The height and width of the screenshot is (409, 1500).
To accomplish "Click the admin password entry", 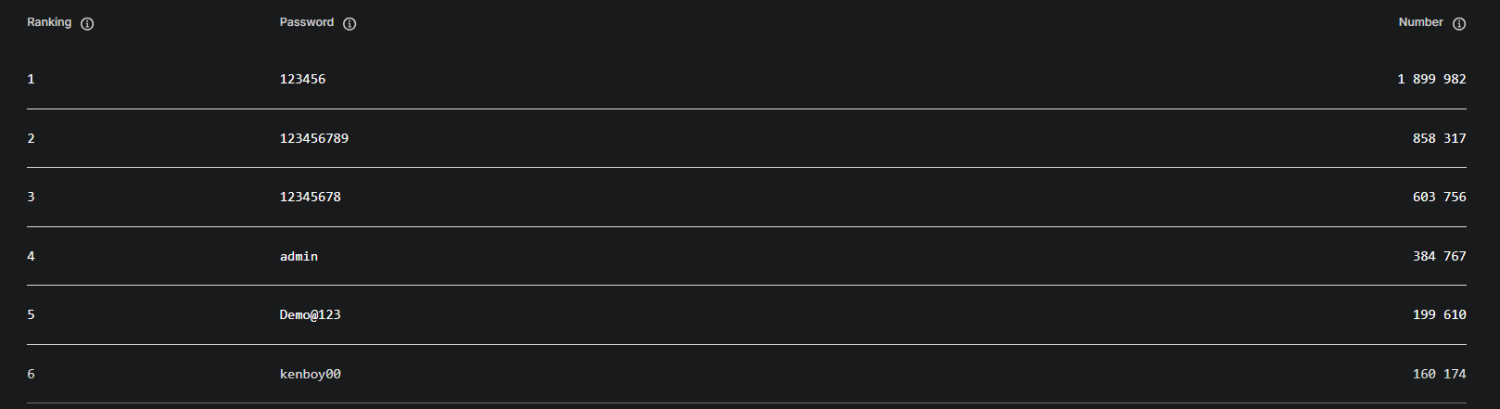I will point(299,256).
